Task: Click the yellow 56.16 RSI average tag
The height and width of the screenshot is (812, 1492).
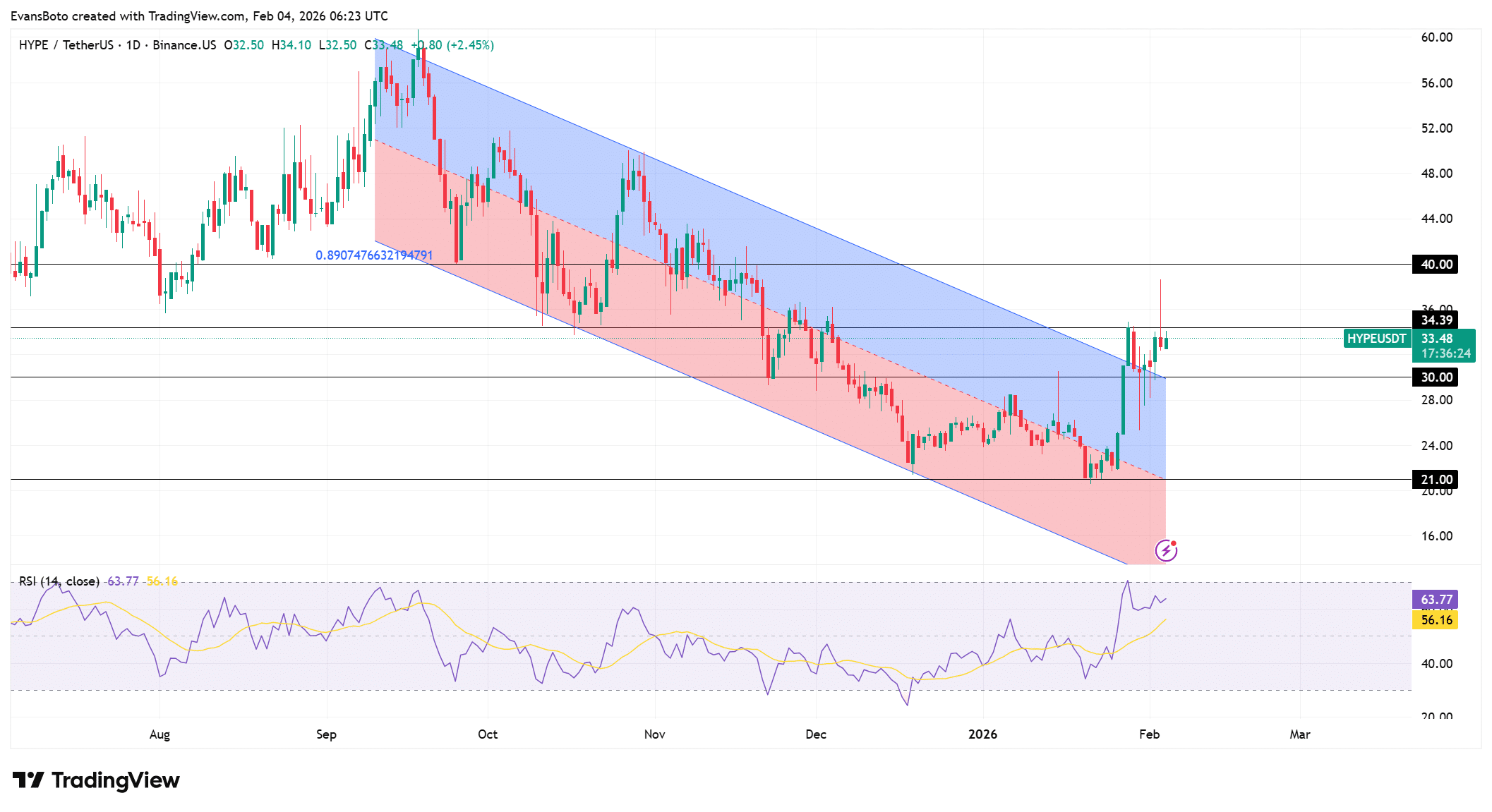Action: pyautogui.click(x=1436, y=620)
